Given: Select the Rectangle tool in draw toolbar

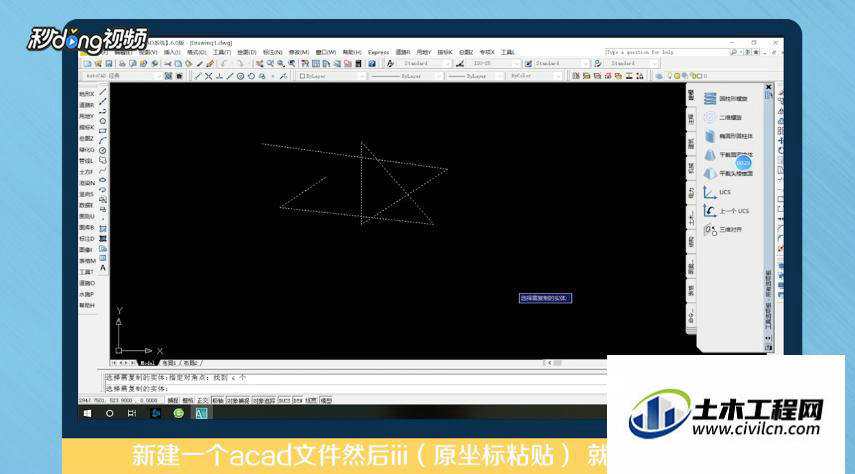Looking at the screenshot, I should 103,131.
